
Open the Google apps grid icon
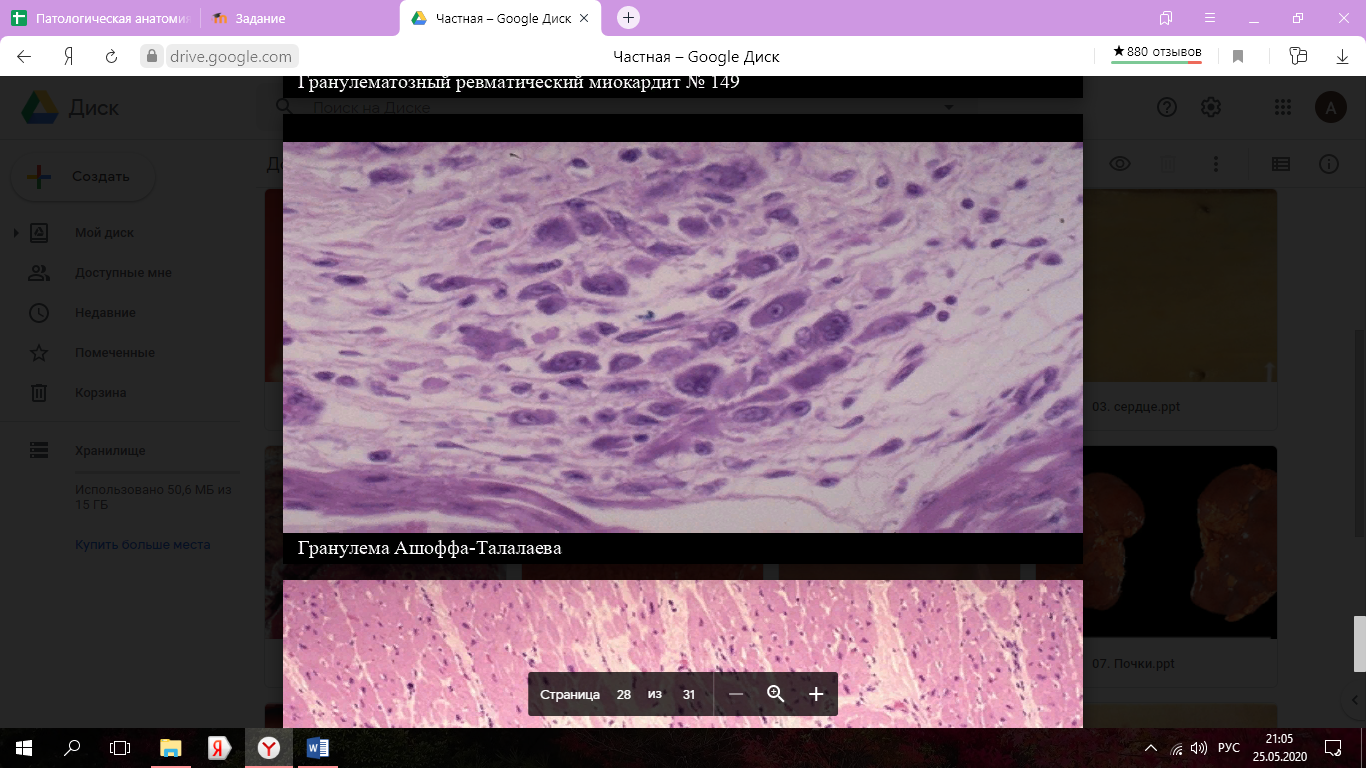pos(1283,108)
